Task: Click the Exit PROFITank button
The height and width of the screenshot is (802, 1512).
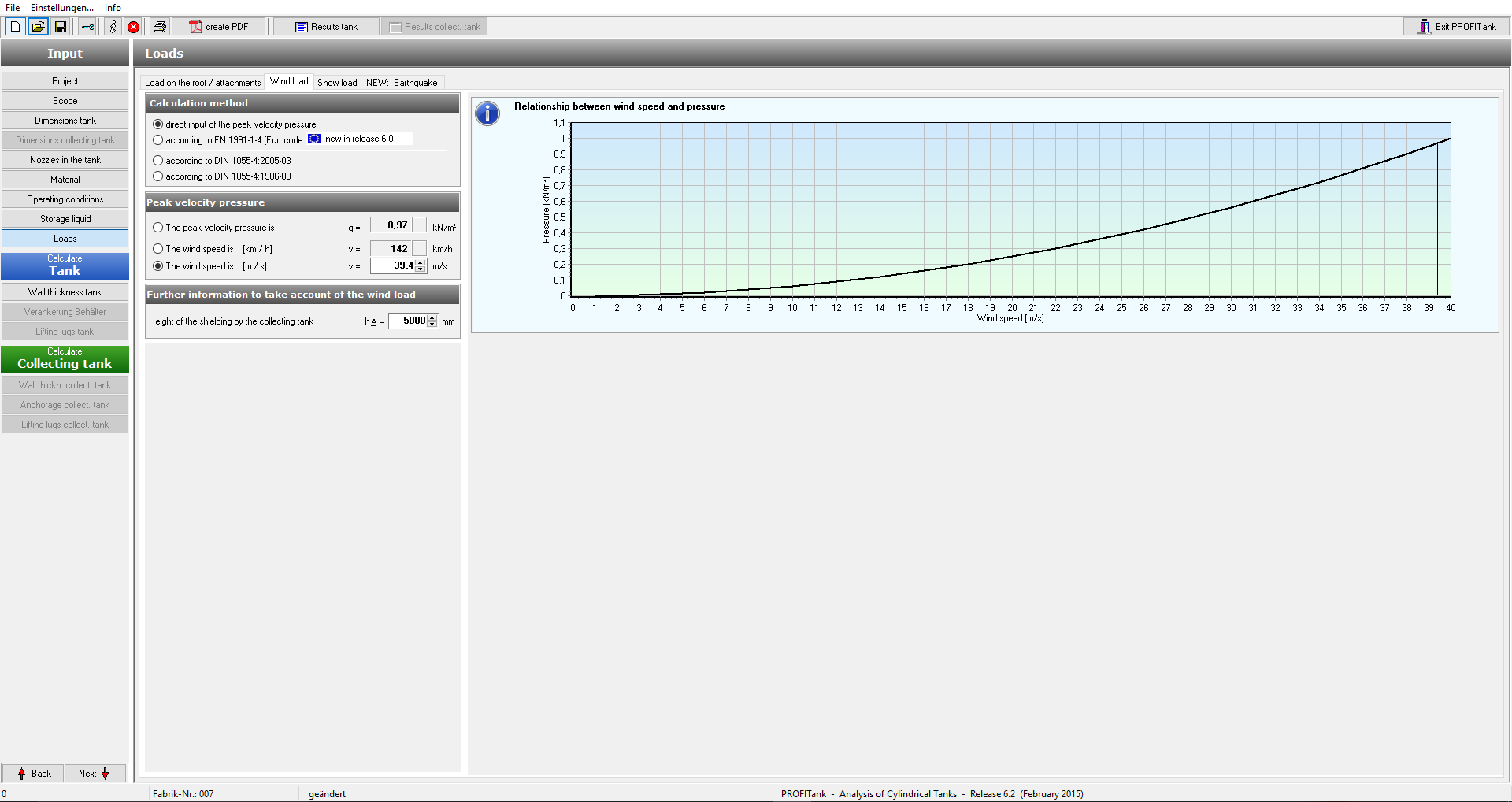Action: click(1456, 27)
